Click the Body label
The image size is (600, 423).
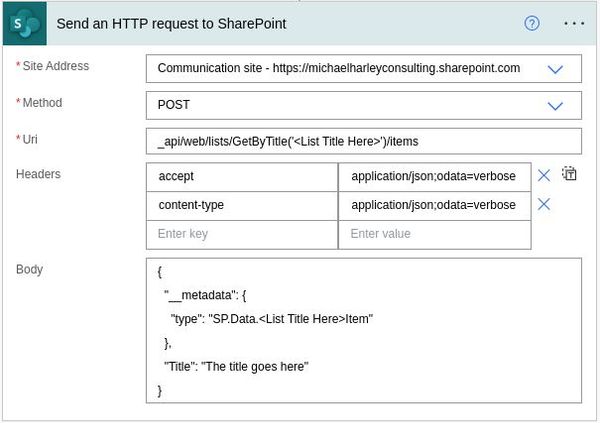[x=29, y=269]
